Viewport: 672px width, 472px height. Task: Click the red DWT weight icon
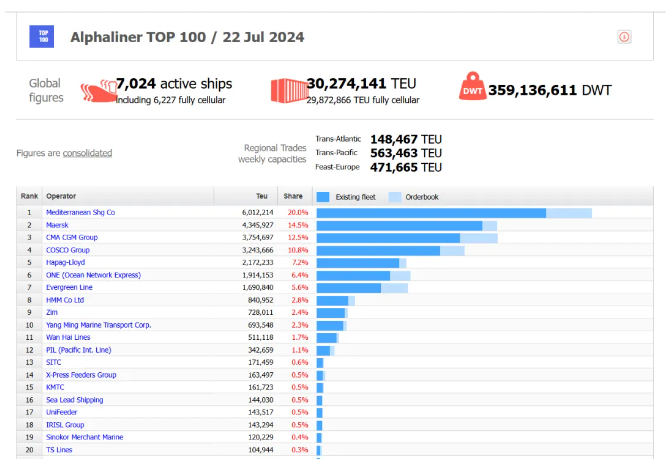pos(472,86)
